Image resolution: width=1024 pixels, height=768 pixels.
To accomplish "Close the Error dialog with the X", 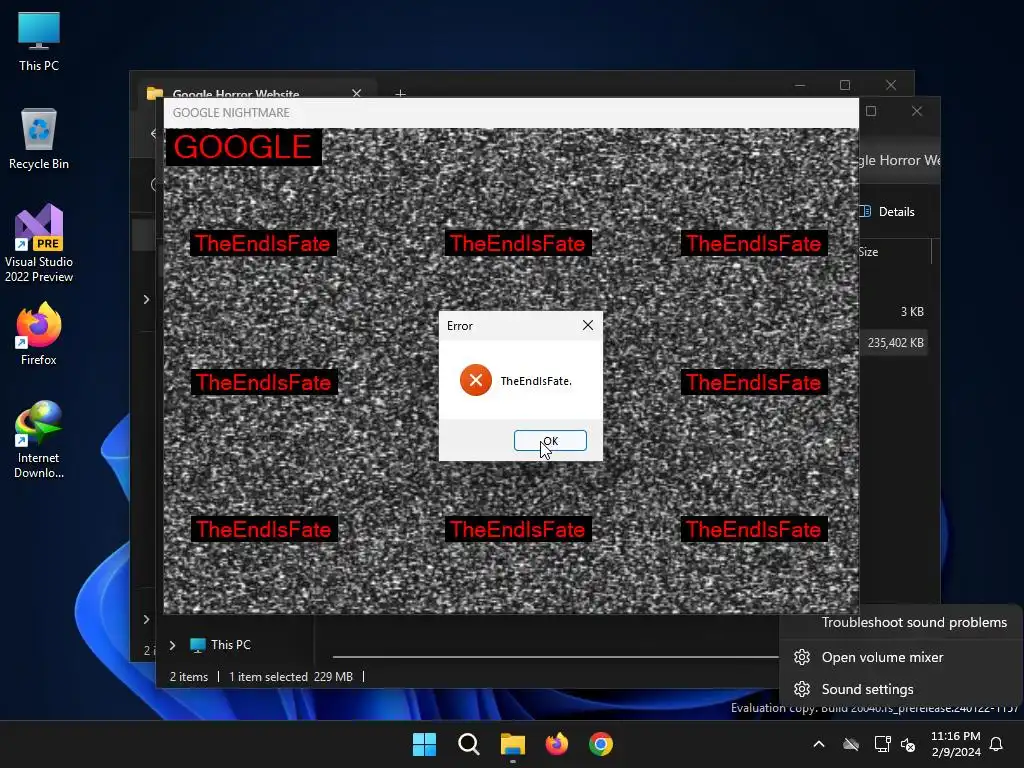I will click(588, 325).
